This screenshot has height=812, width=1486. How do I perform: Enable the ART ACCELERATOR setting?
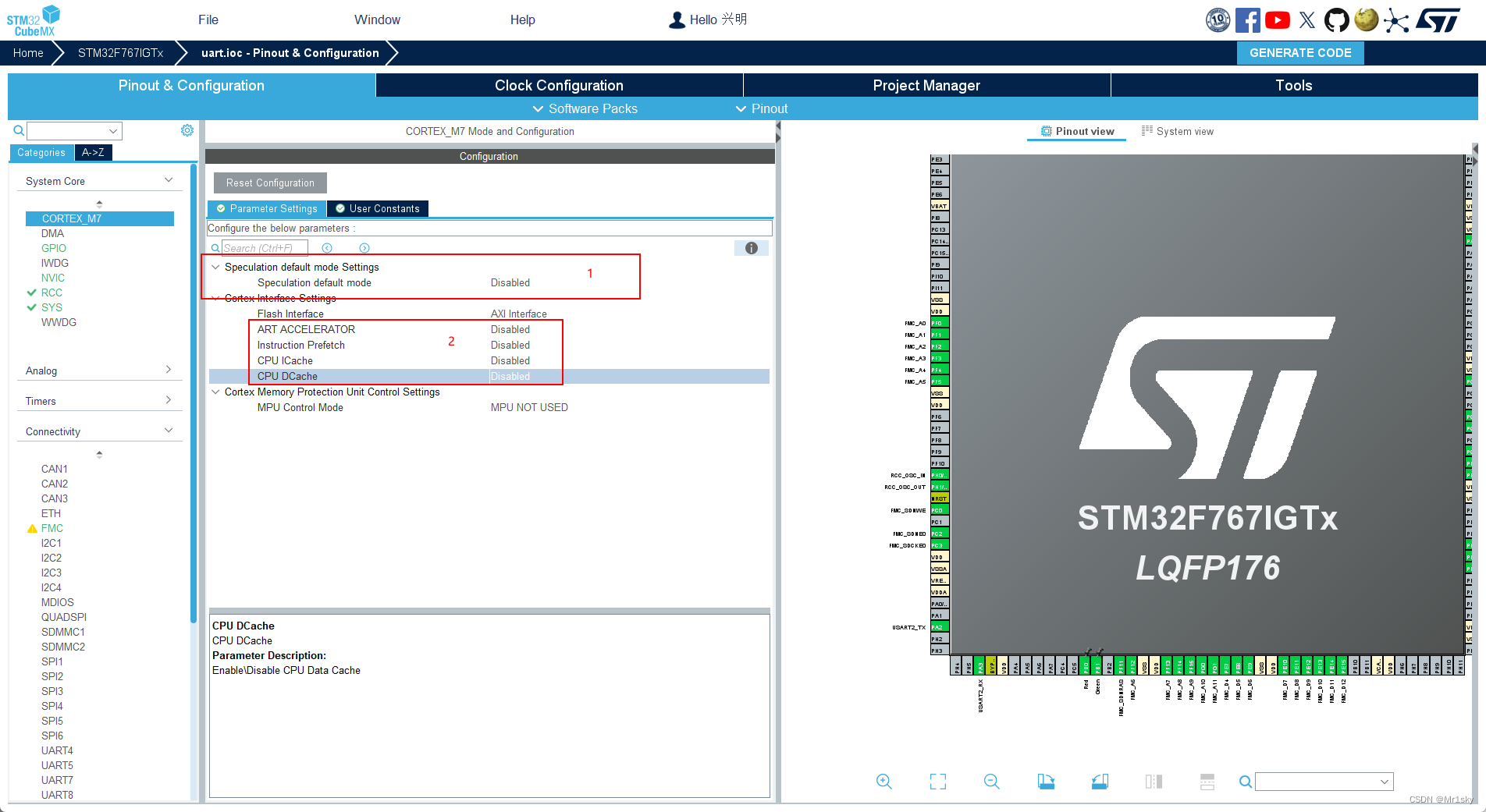(x=510, y=329)
